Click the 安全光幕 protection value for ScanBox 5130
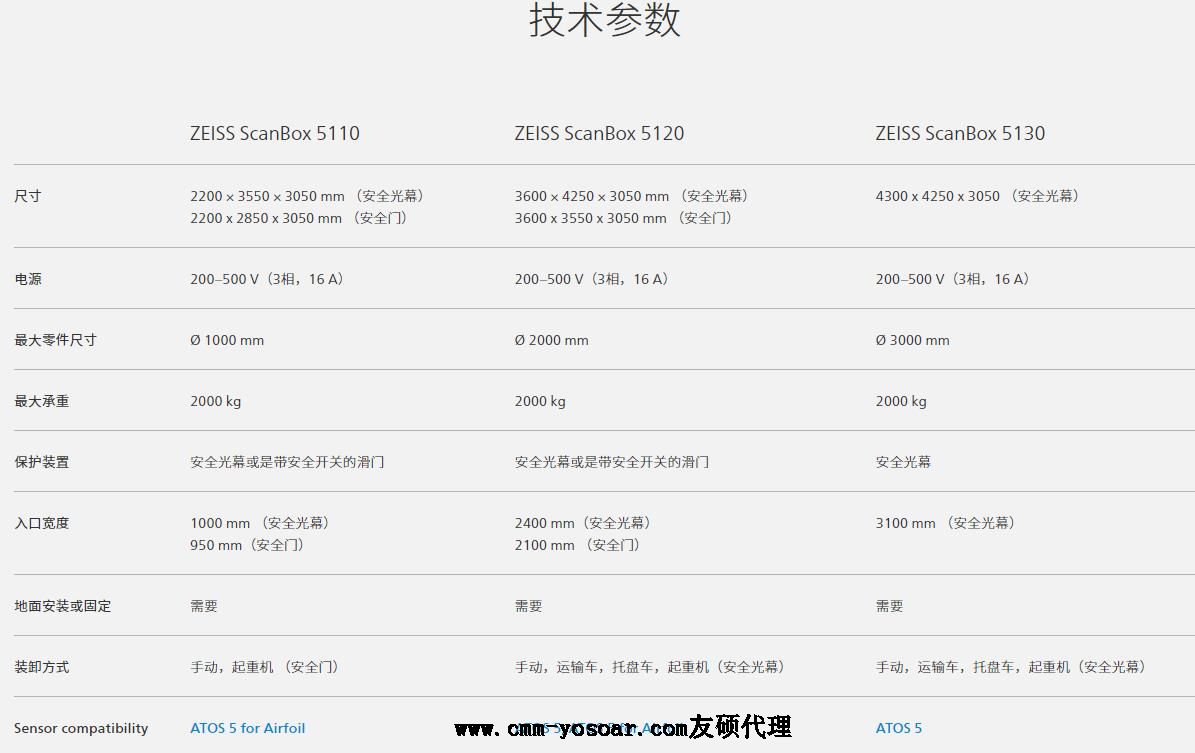Screen dimensions: 1195x753 pos(903,462)
